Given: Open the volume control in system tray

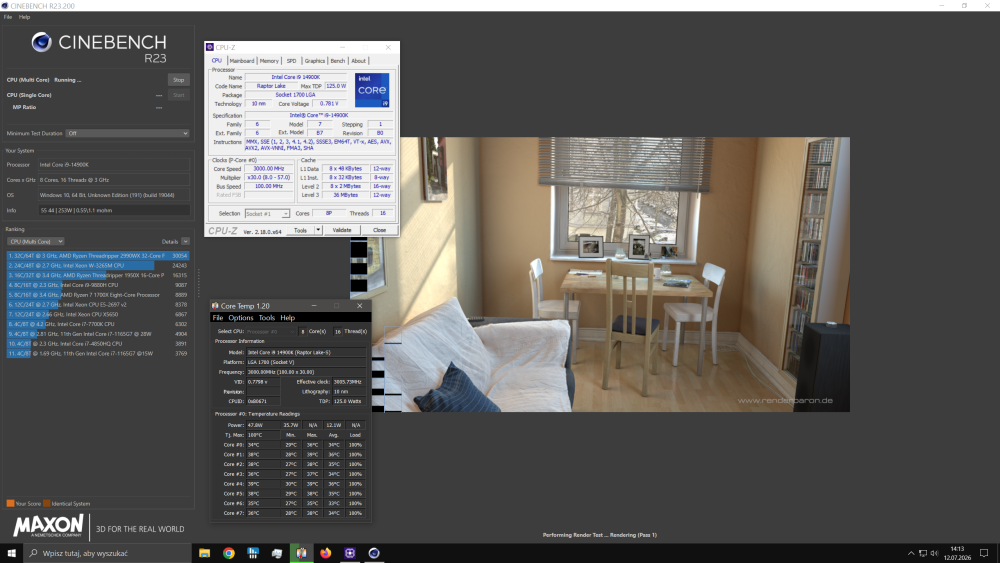Looking at the screenshot, I should click(934, 553).
